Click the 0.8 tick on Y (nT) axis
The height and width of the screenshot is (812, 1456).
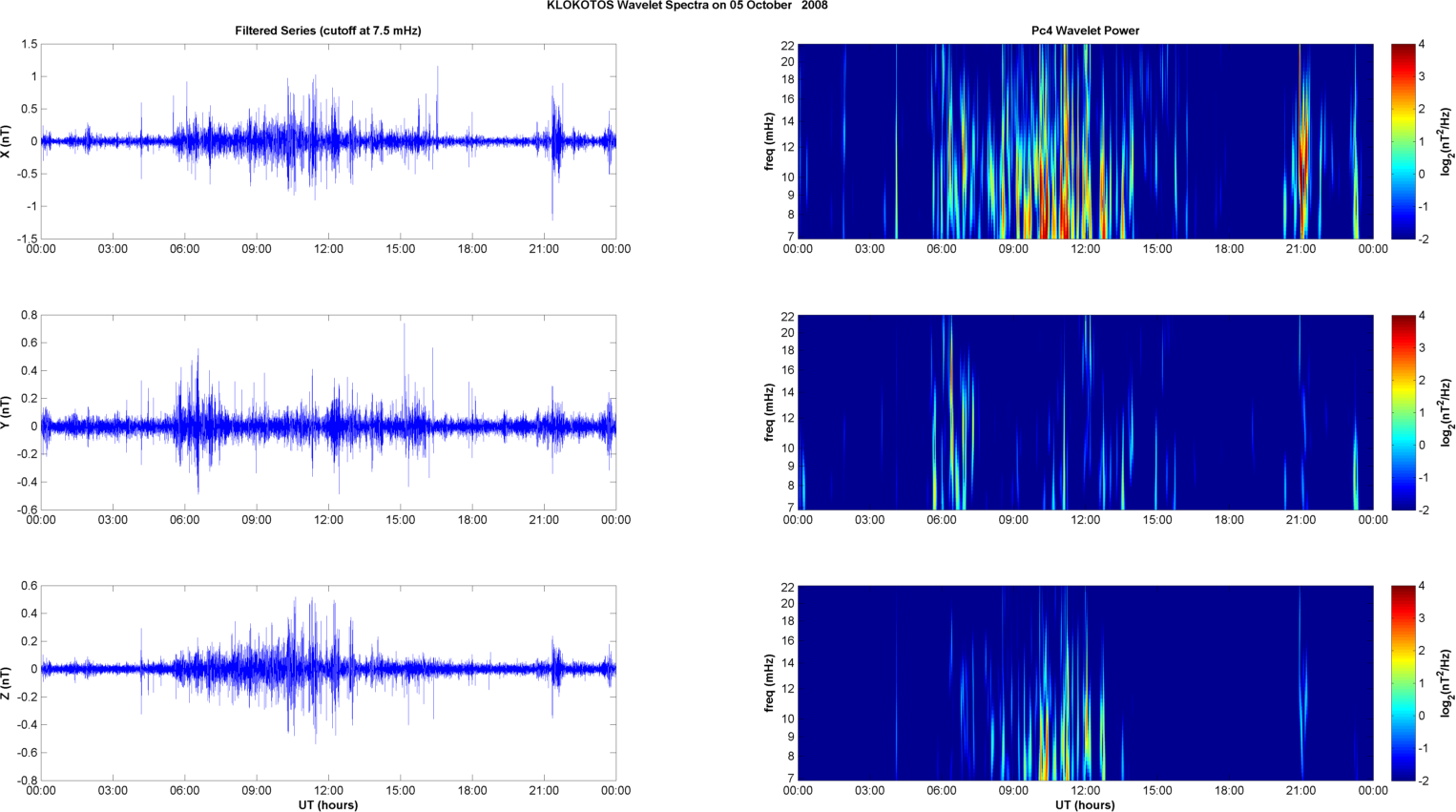click(29, 315)
